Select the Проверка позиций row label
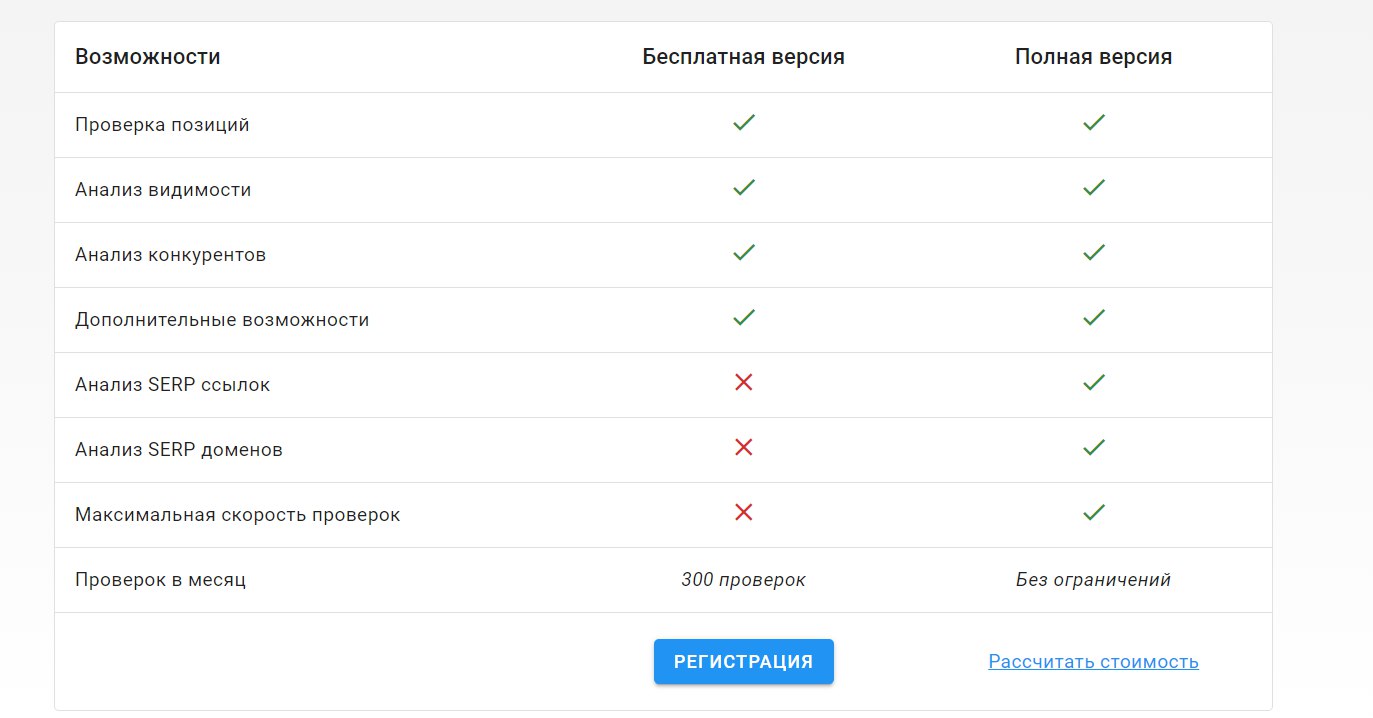The height and width of the screenshot is (718, 1373). pos(162,125)
